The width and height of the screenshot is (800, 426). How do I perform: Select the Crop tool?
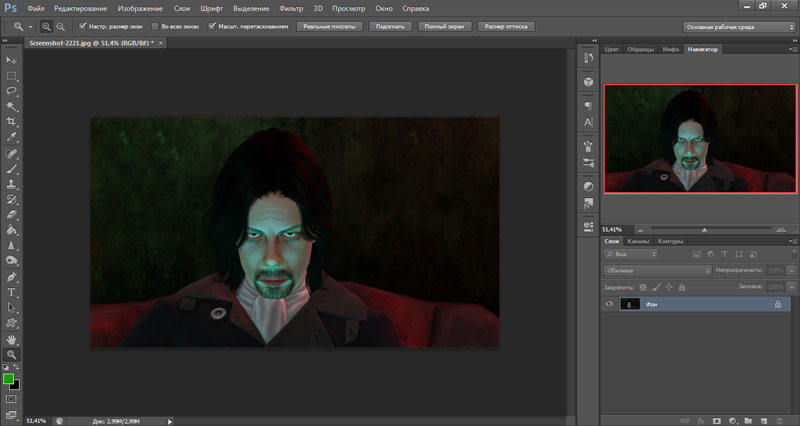[x=11, y=121]
